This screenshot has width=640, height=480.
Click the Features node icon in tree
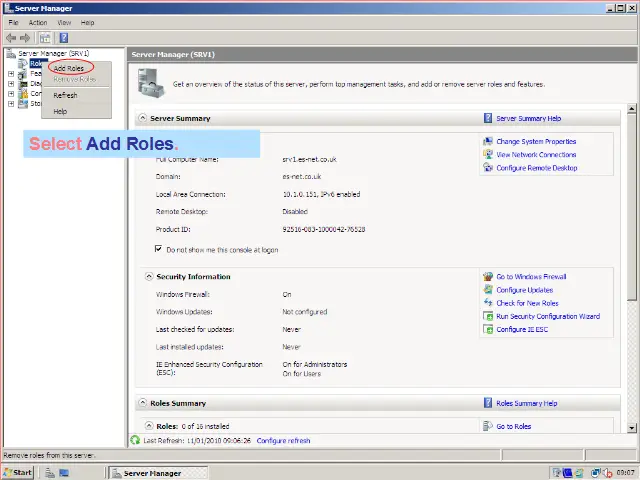point(23,74)
